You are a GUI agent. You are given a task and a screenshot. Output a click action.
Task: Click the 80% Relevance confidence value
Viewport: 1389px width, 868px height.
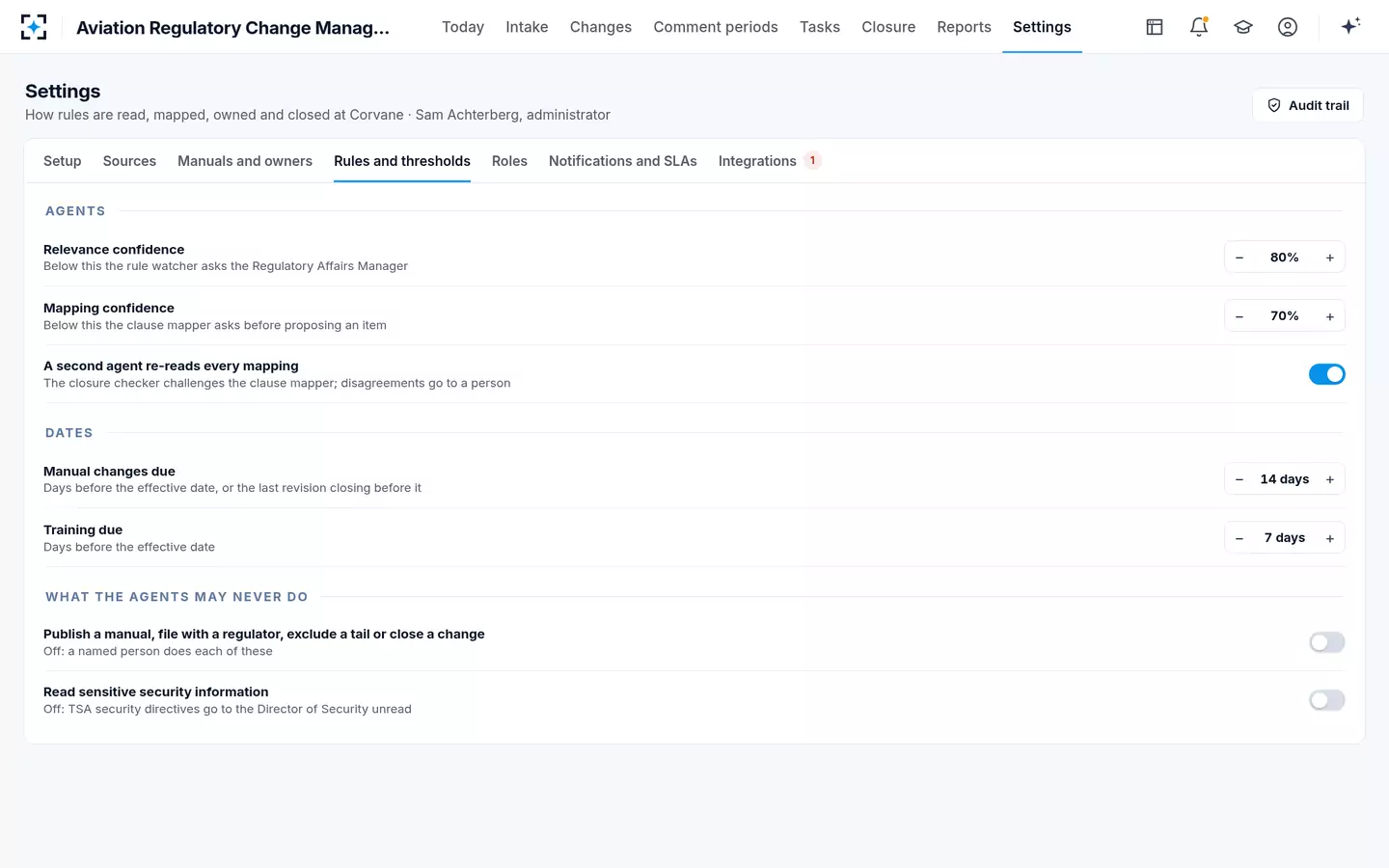coord(1285,258)
